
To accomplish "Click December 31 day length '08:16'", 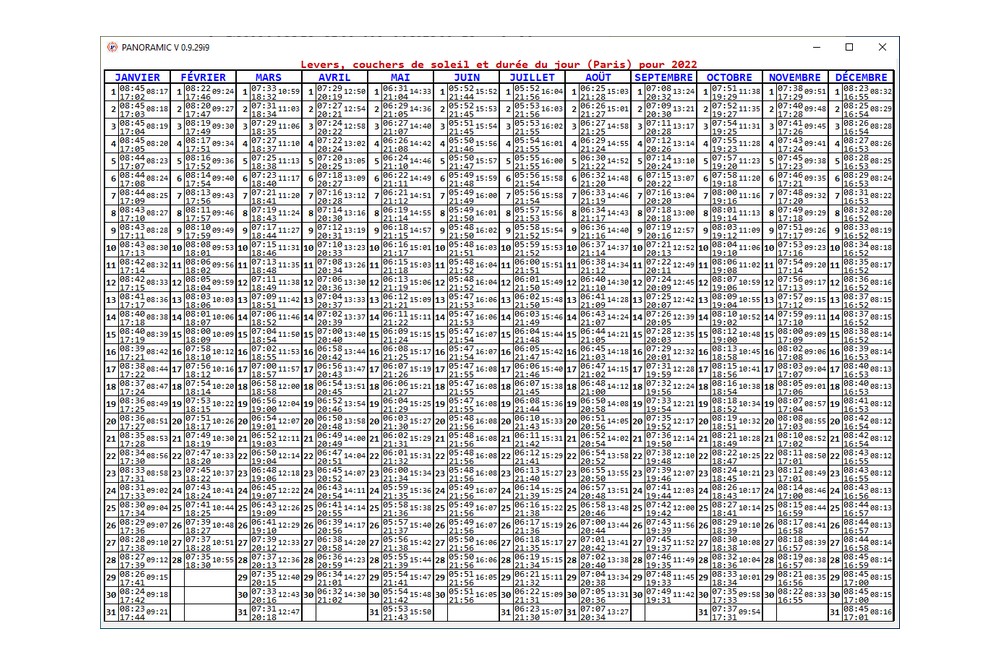I will [x=880, y=612].
